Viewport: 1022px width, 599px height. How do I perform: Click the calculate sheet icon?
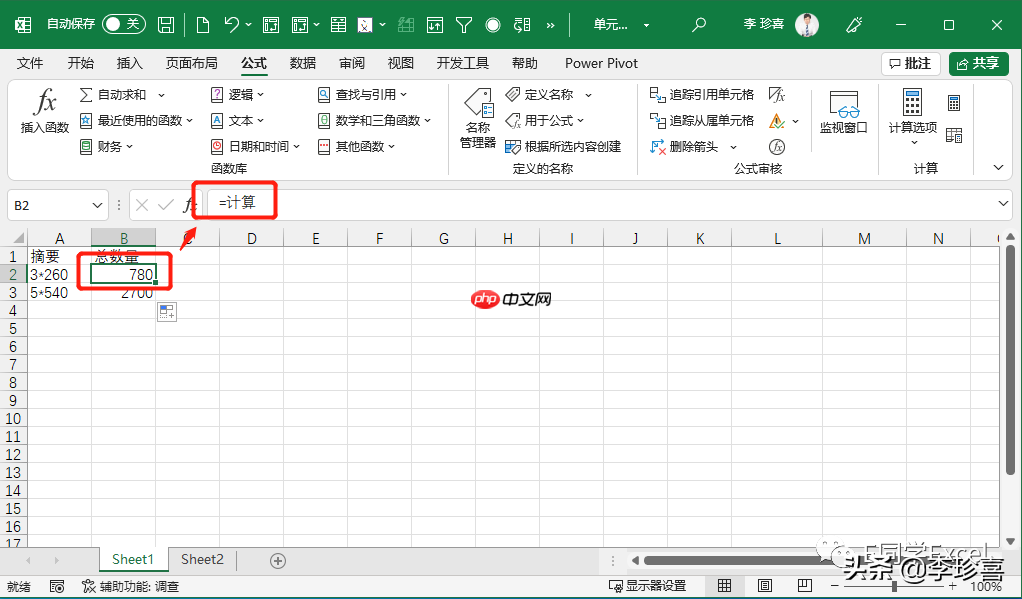point(954,135)
